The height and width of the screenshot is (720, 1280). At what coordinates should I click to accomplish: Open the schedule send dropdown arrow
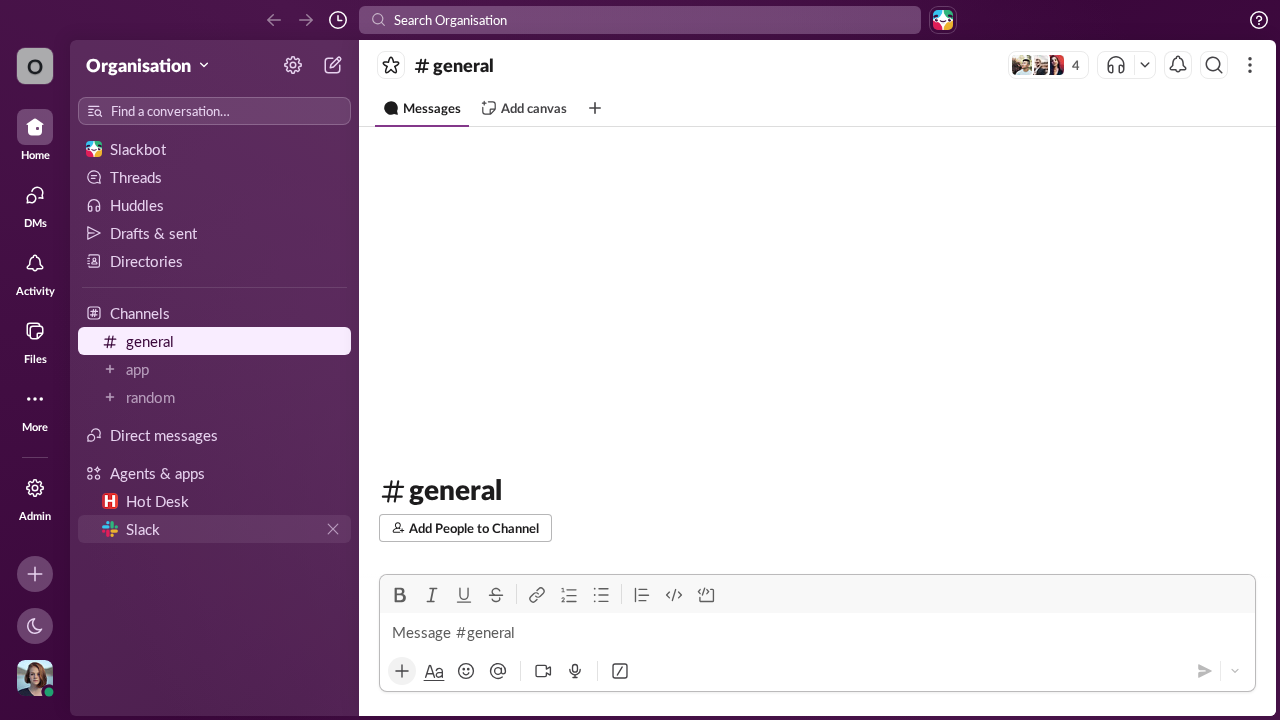(1235, 671)
